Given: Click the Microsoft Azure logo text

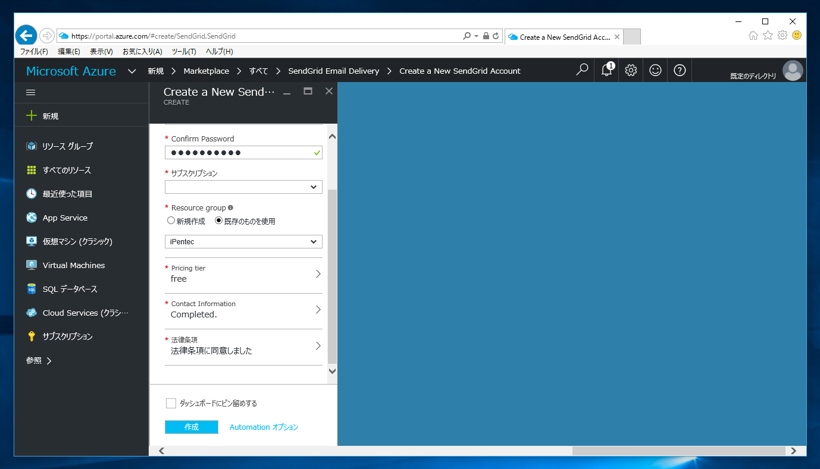Looking at the screenshot, I should (71, 71).
